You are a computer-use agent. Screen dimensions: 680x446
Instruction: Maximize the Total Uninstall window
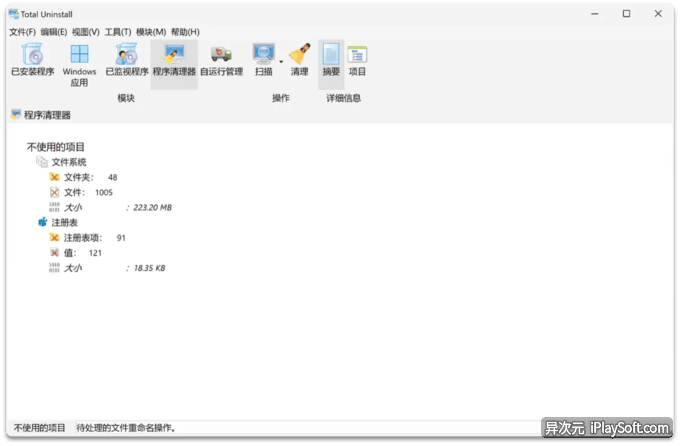tap(626, 14)
